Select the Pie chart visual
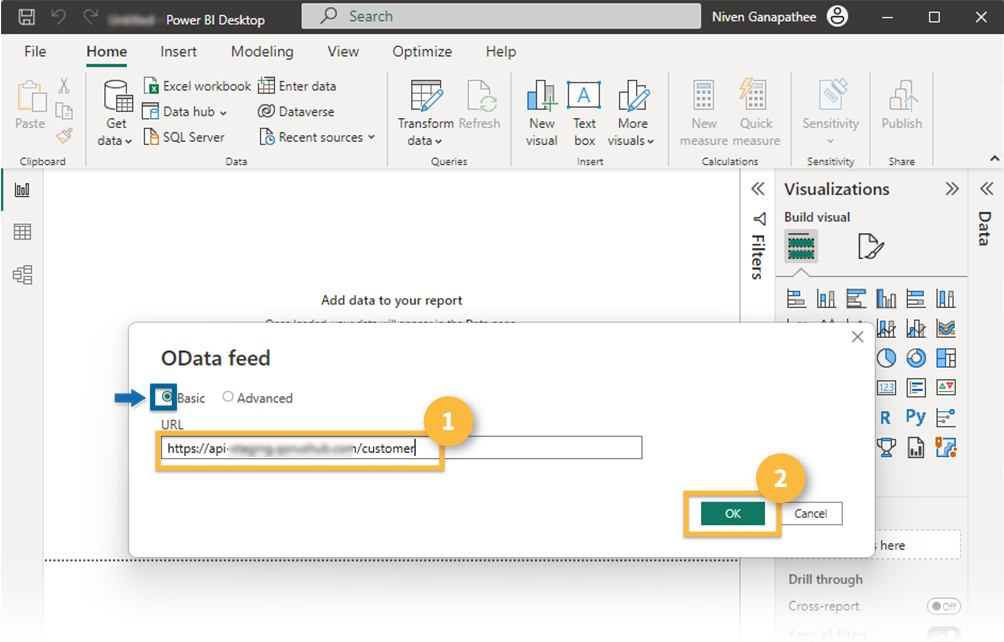The height and width of the screenshot is (642, 1004). click(x=886, y=358)
